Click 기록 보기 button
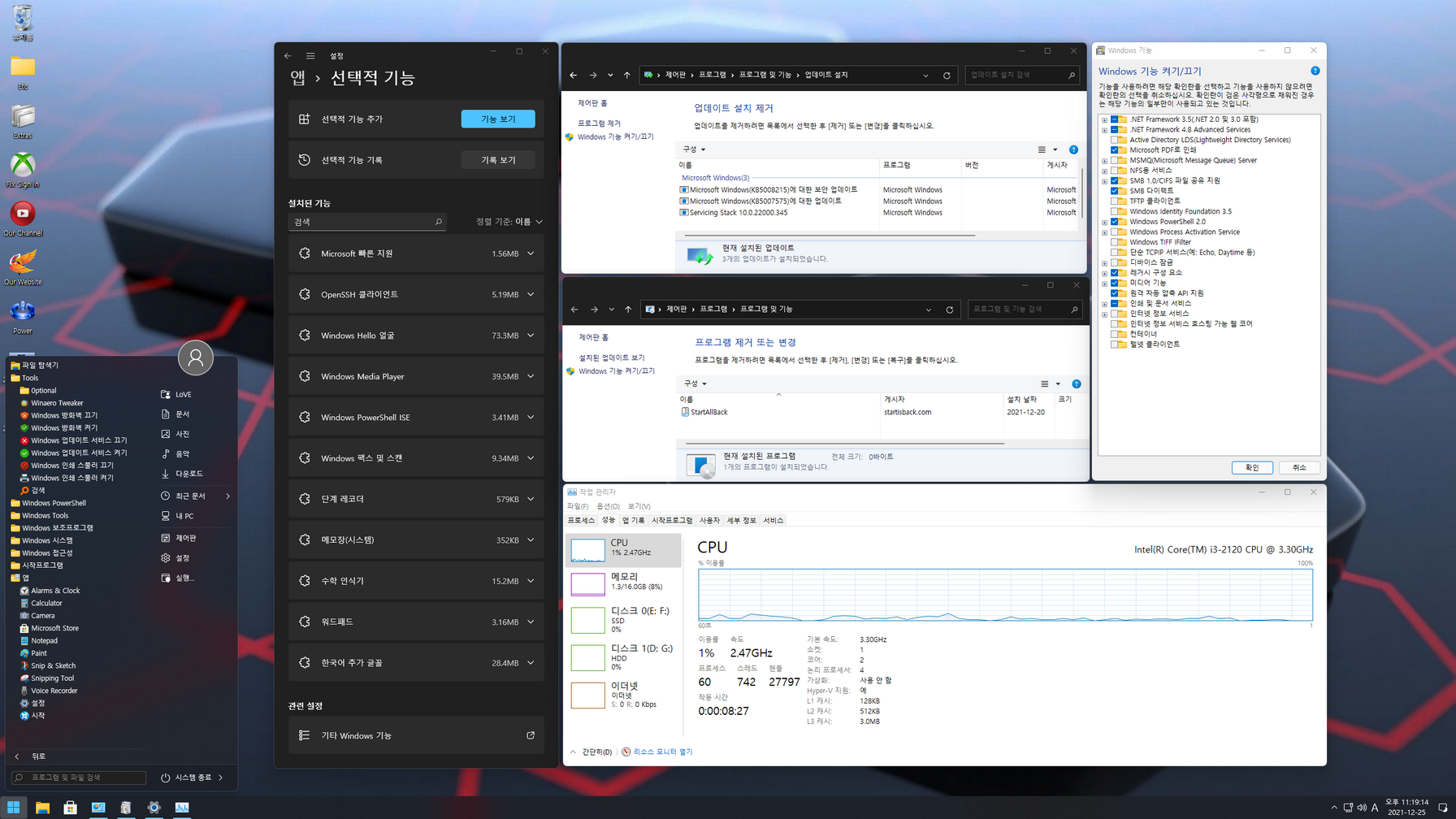This screenshot has width=1456, height=819. point(498,160)
